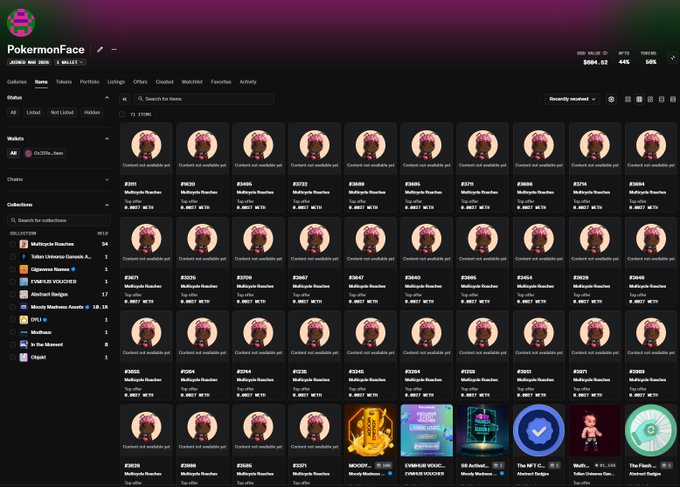This screenshot has width=680, height=487.
Task: Switch to the Activity tab
Action: [248, 82]
